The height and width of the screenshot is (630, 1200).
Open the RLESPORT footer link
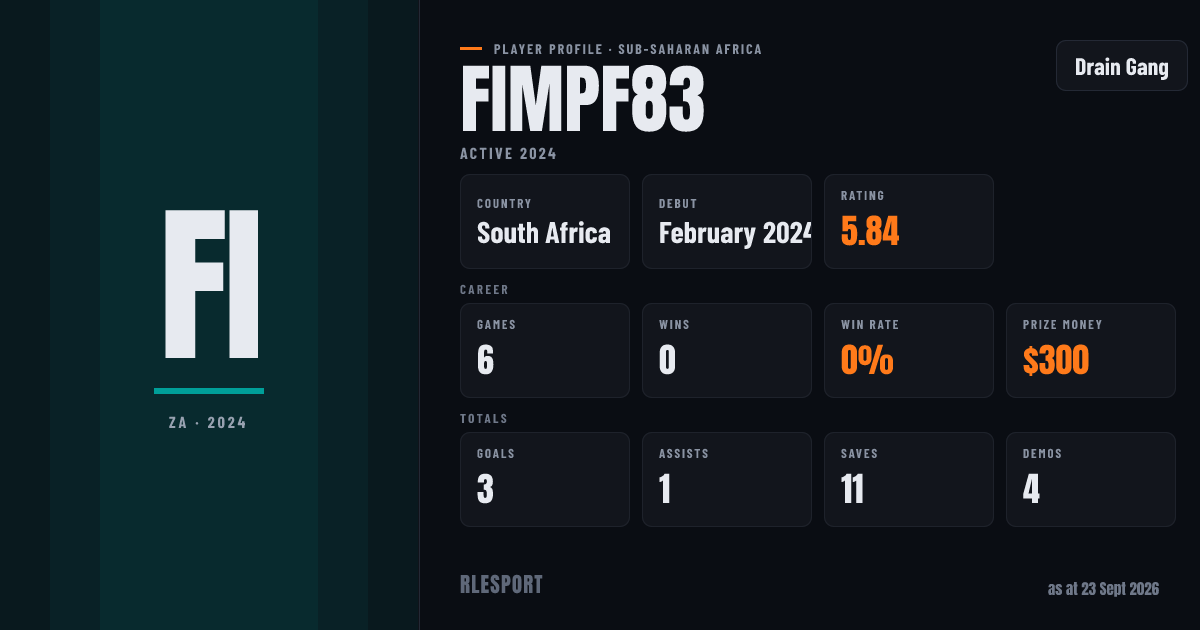coord(501,585)
